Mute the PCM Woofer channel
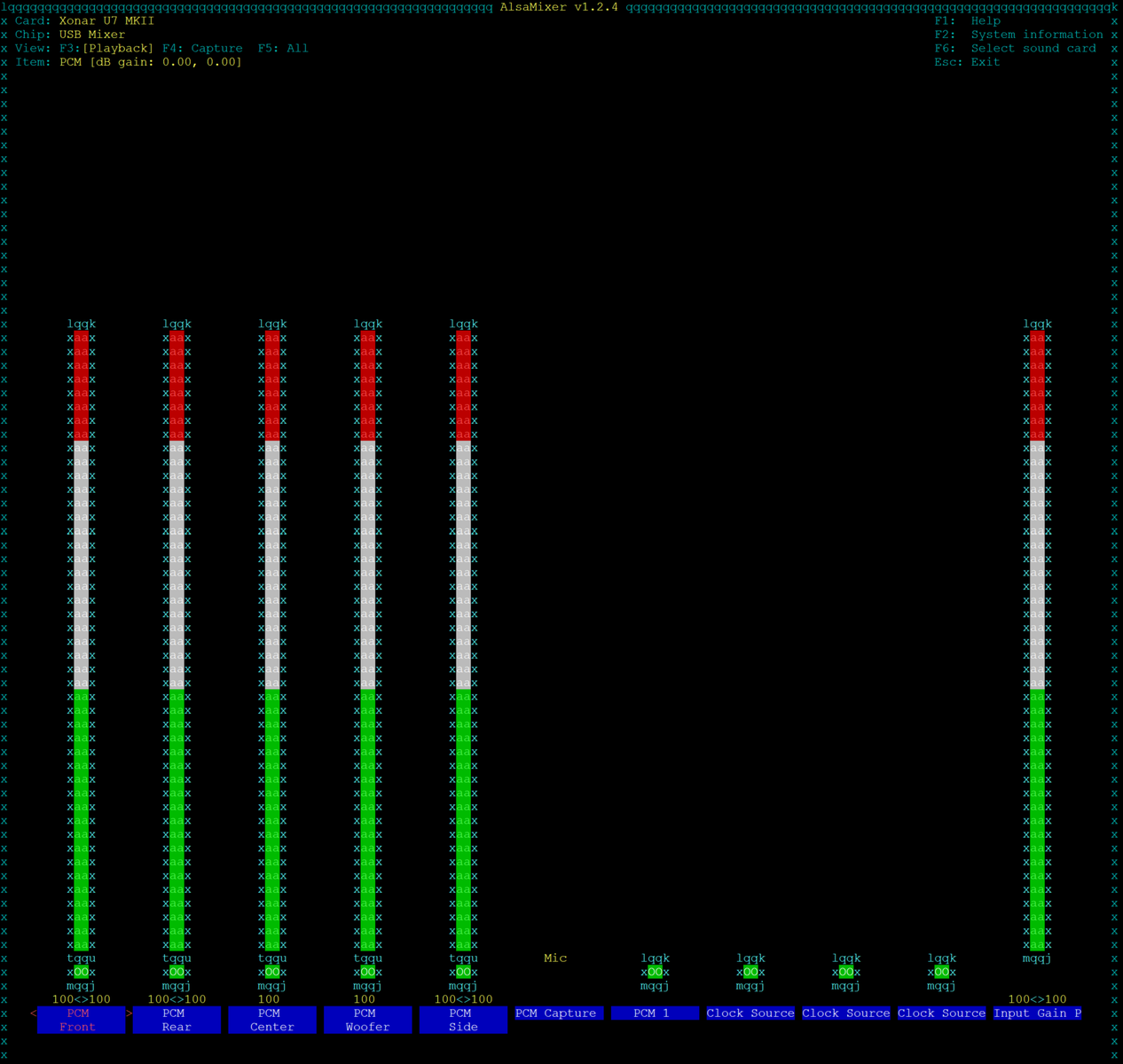1123x1064 pixels. [x=368, y=972]
